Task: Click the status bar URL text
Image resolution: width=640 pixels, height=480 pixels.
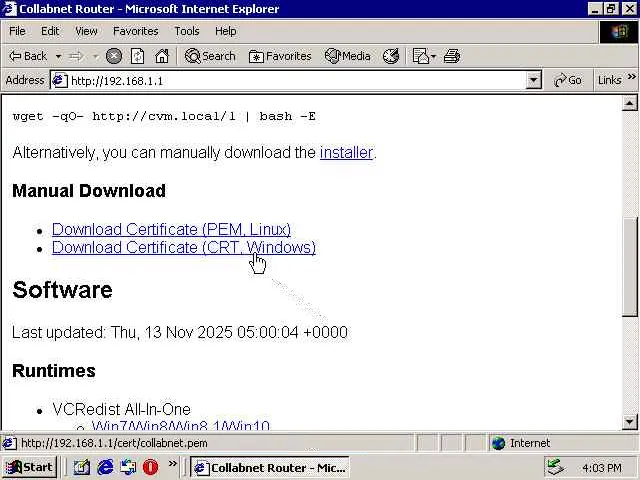Action: [114, 443]
